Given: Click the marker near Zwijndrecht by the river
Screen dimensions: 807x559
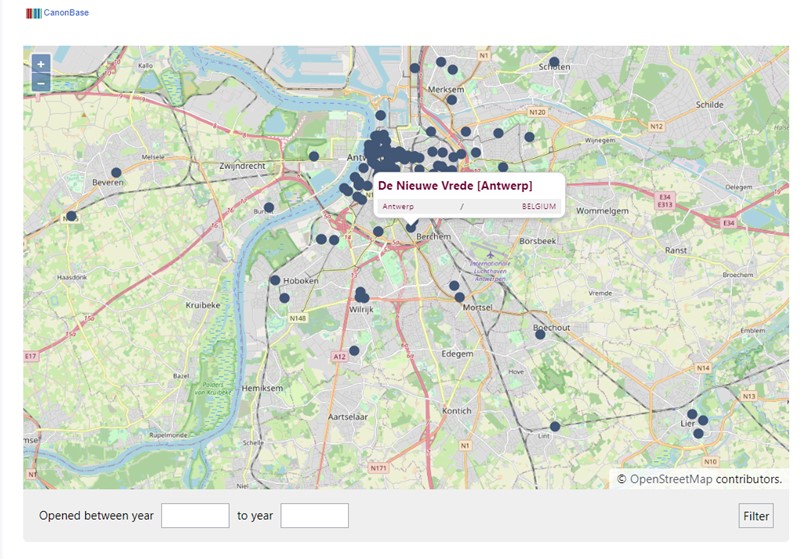Looking at the screenshot, I should (x=313, y=156).
